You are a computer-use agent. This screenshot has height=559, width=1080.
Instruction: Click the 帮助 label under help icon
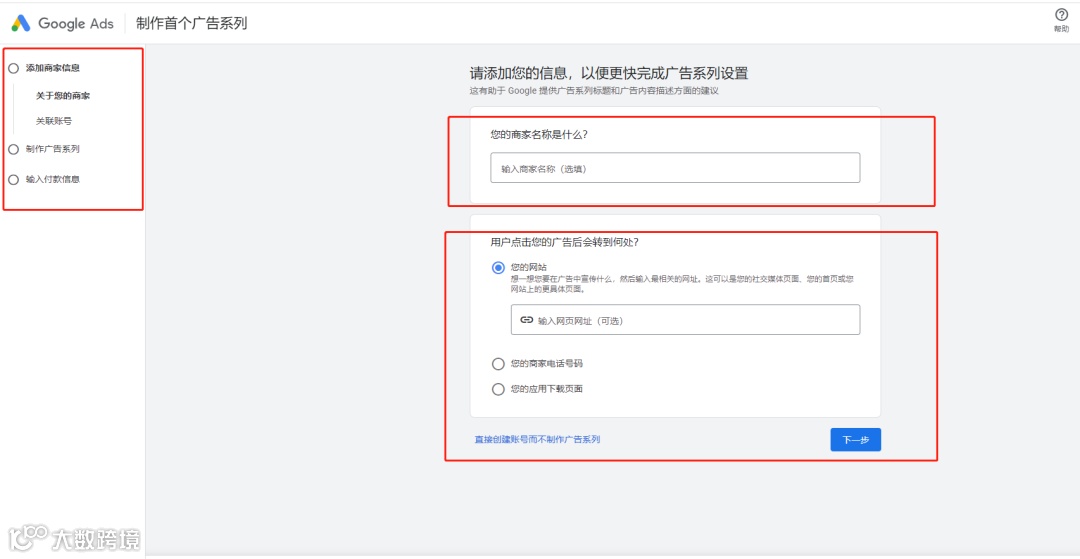pyautogui.click(x=1061, y=29)
